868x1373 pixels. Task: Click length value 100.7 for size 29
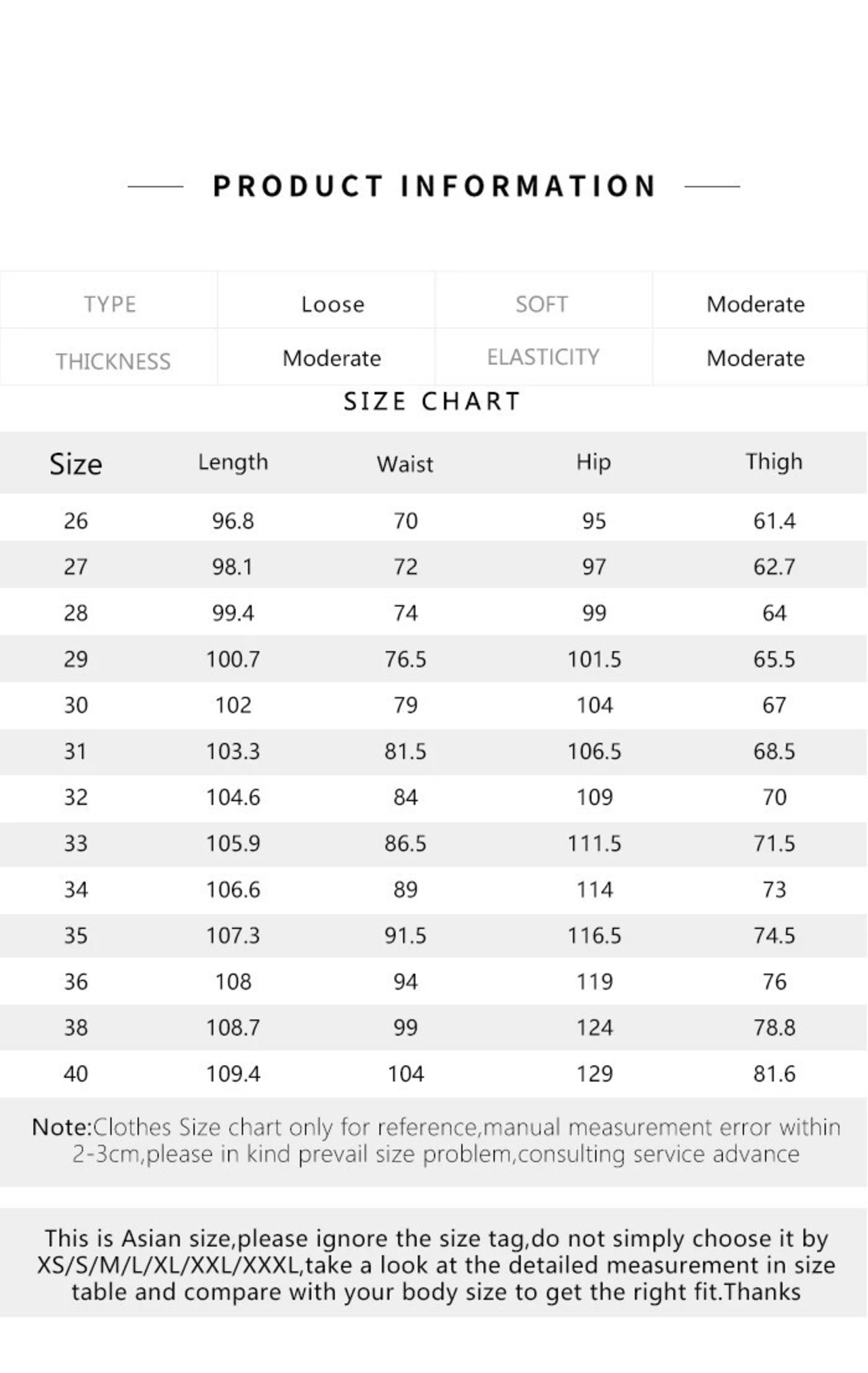pos(233,659)
